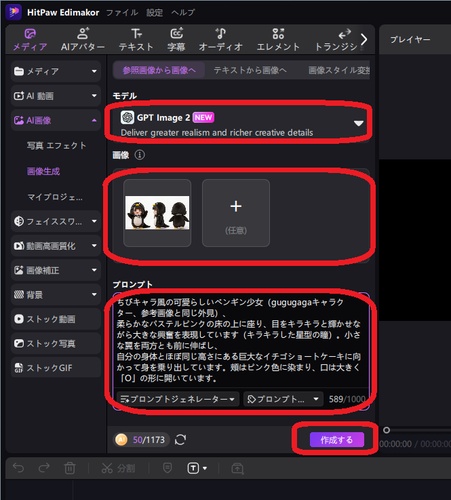
Task: Open the メディア tab in the top toolbar
Action: tap(30, 40)
